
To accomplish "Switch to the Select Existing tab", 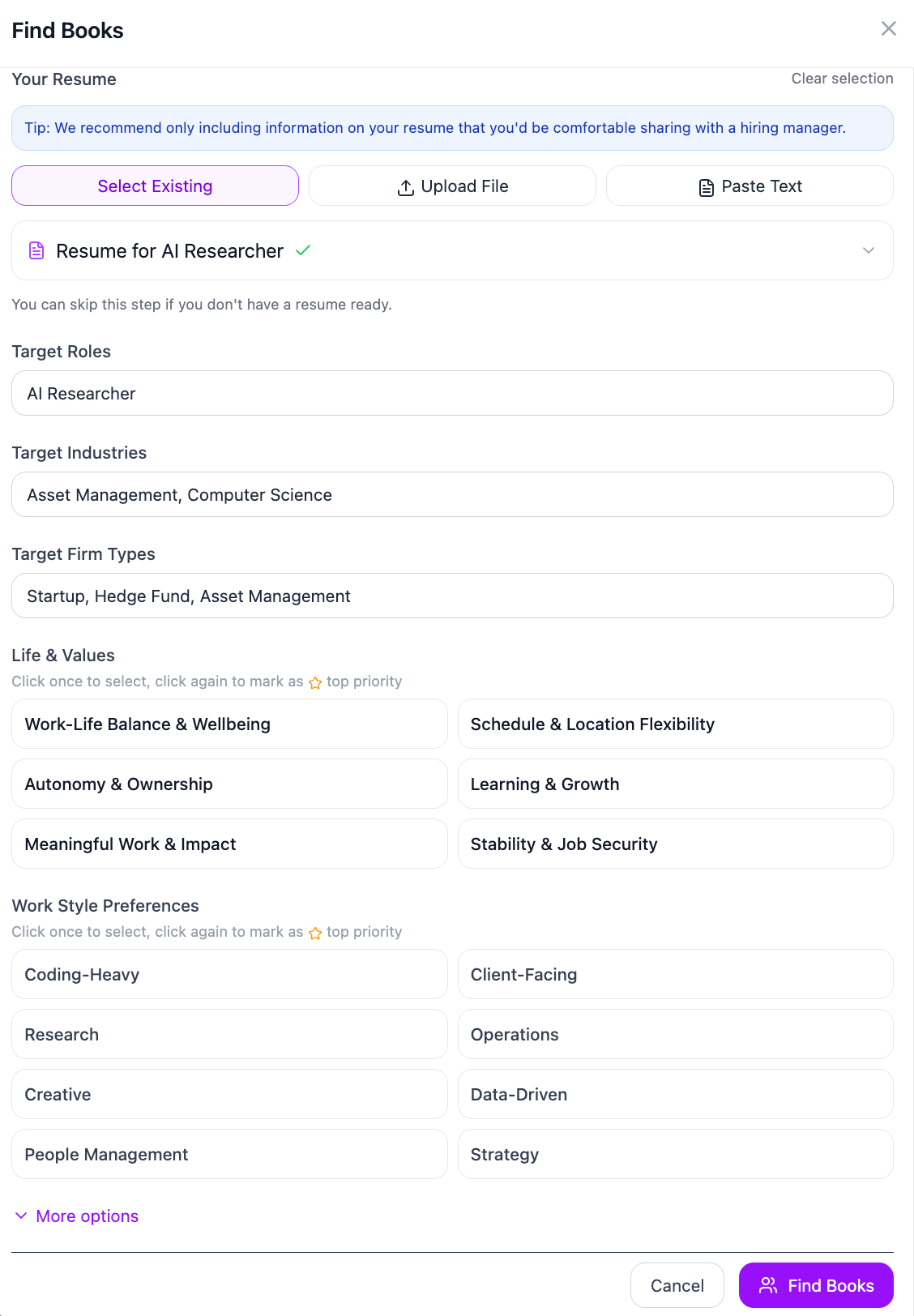I will click(x=155, y=186).
